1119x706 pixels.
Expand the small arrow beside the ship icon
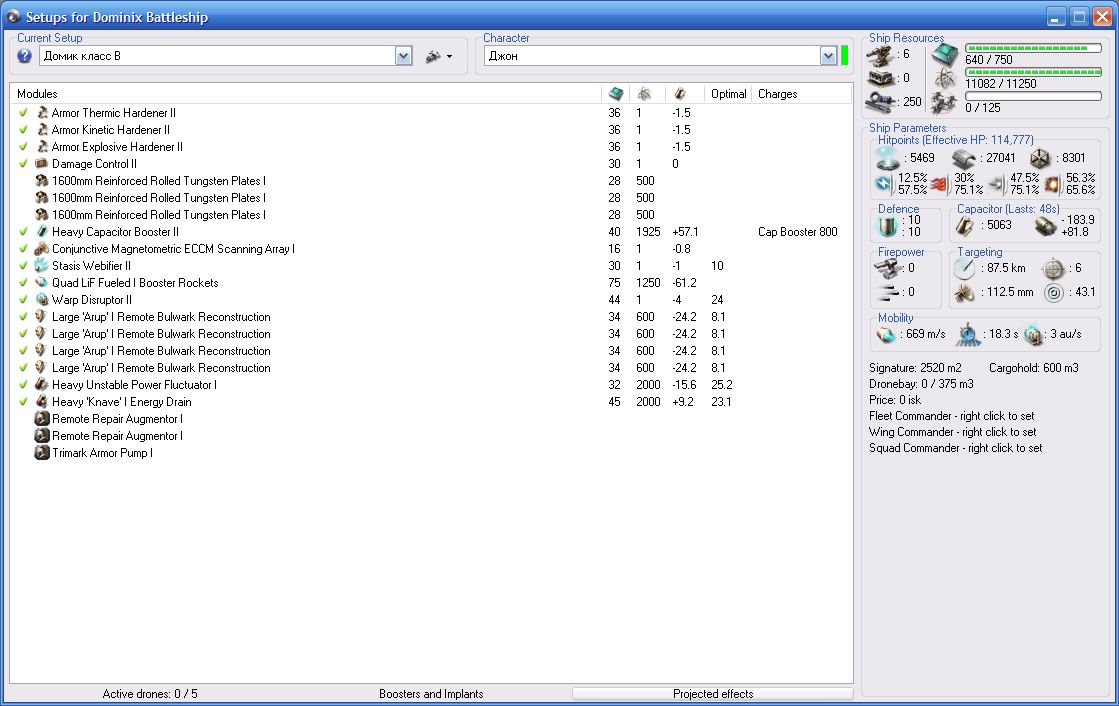tap(450, 56)
